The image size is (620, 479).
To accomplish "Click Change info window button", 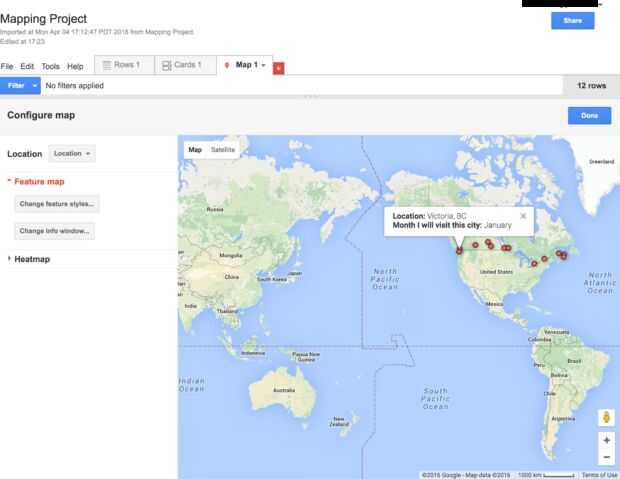I will (55, 231).
